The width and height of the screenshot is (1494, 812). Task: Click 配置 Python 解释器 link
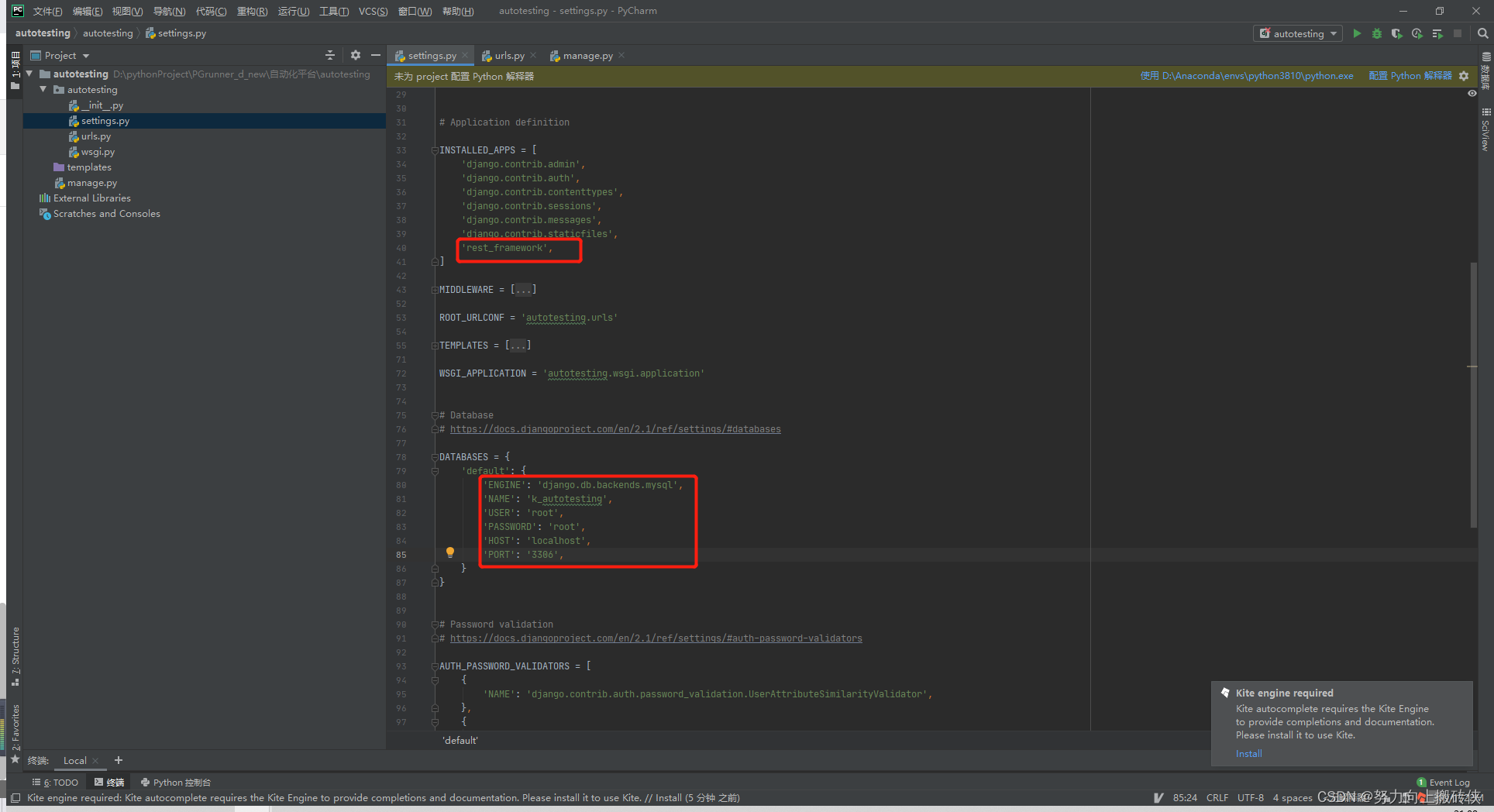(1410, 76)
